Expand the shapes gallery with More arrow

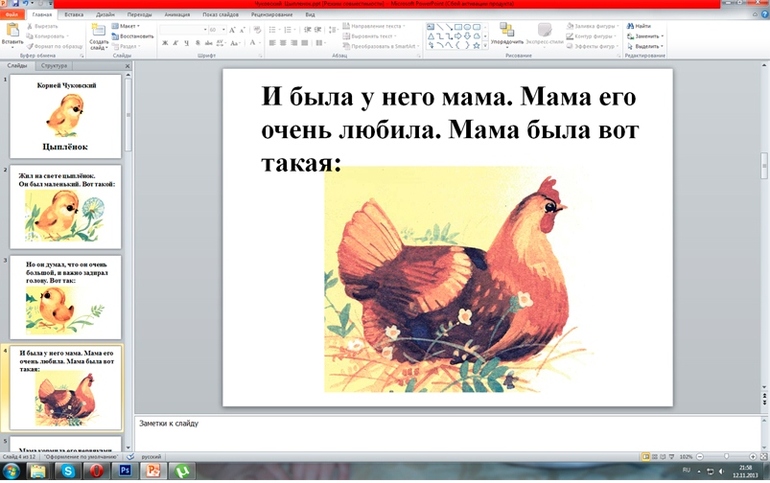(485, 45)
